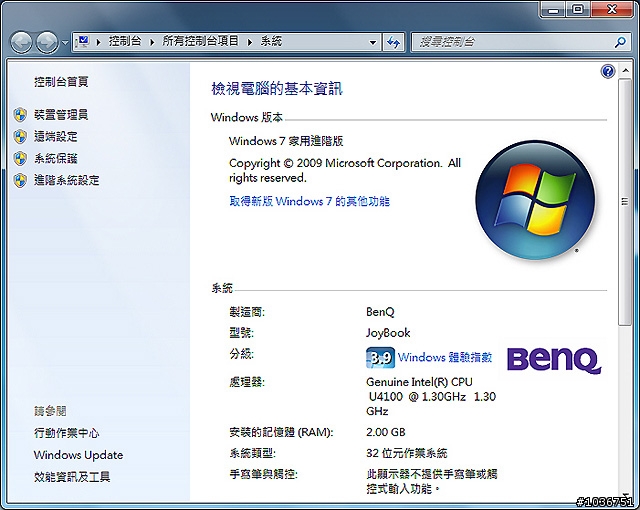Click shield icon next to 系統保護

pyautogui.click(x=20, y=159)
